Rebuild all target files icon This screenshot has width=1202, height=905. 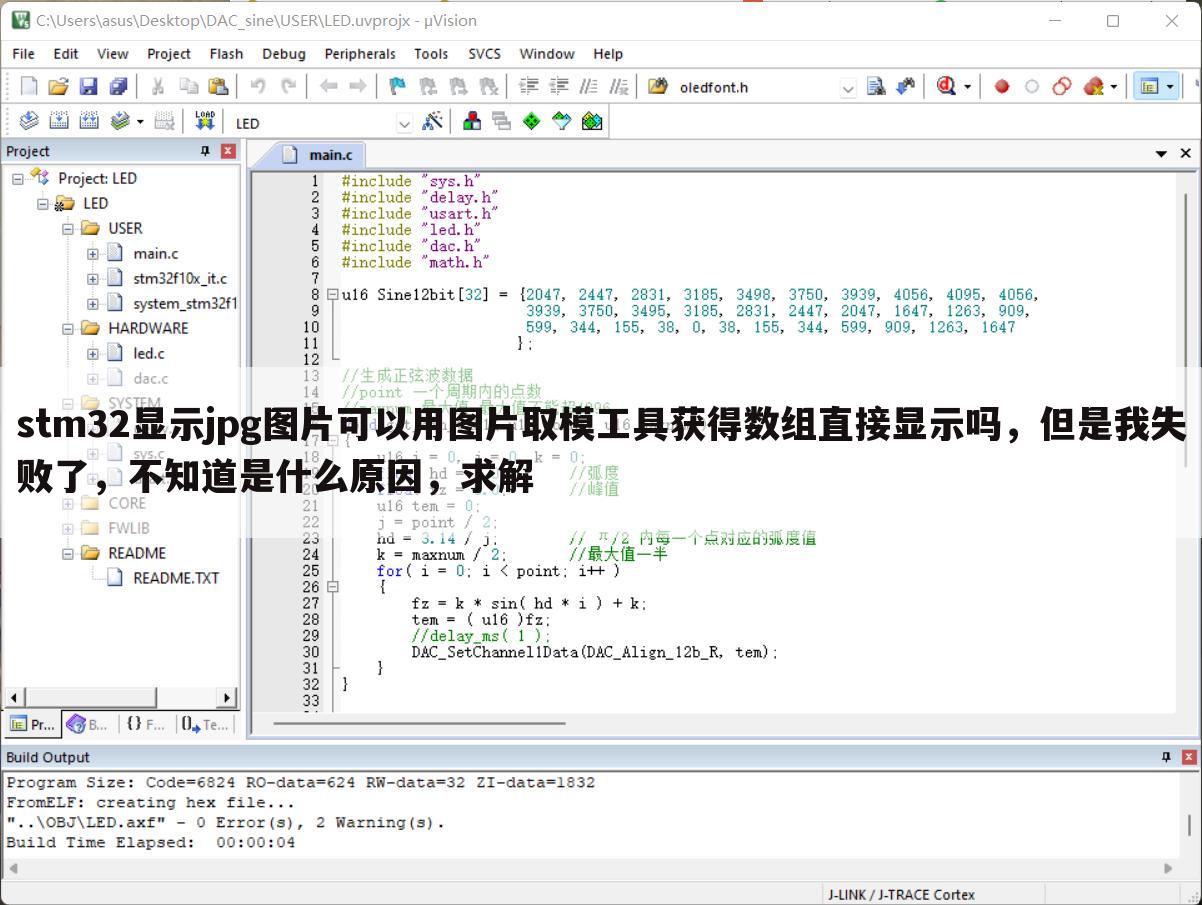tap(89, 122)
